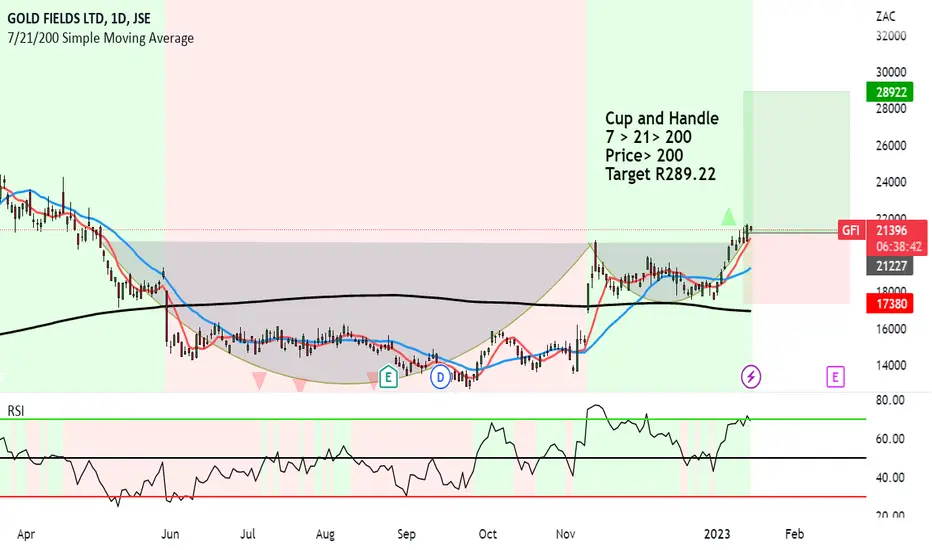This screenshot has height=550, width=932.
Task: Click the 28922 target price label
Action: [x=890, y=92]
